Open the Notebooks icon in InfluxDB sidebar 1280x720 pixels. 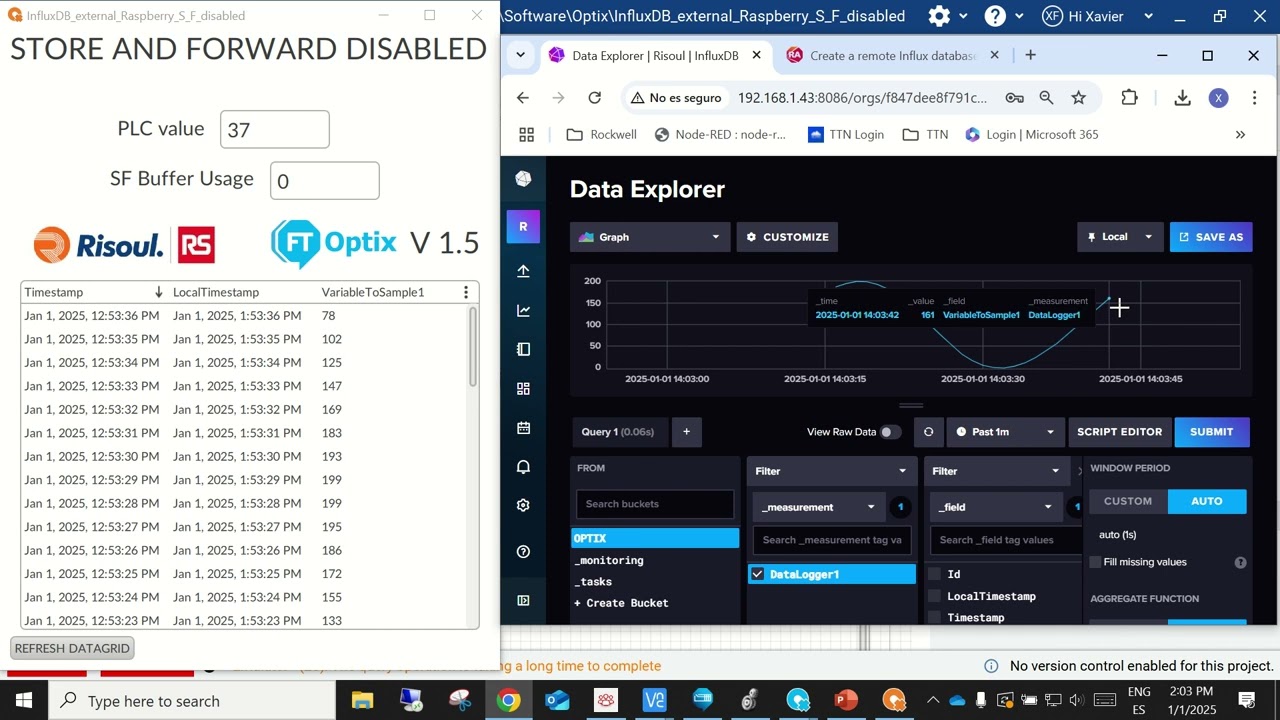click(523, 349)
